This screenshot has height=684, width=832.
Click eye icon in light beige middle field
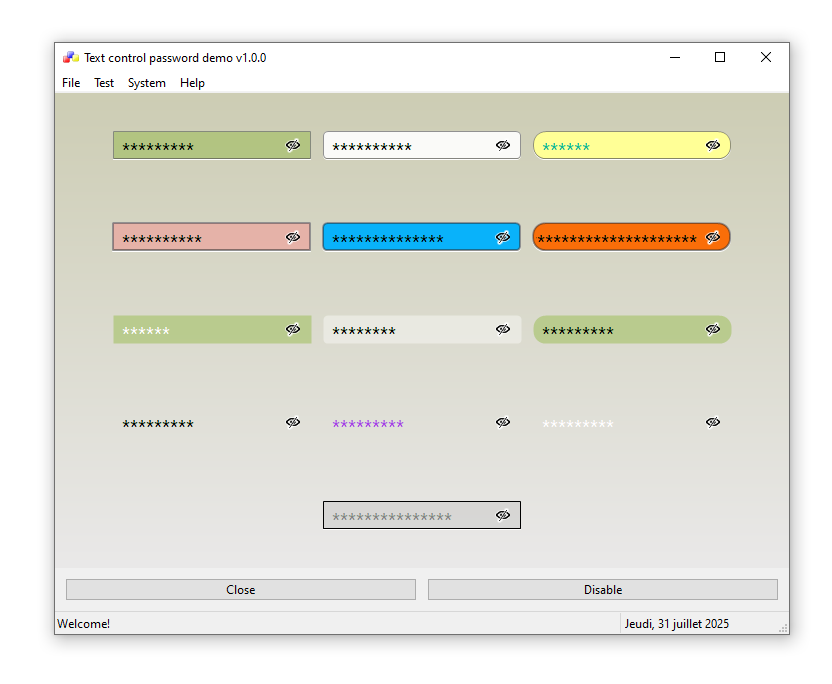point(503,329)
